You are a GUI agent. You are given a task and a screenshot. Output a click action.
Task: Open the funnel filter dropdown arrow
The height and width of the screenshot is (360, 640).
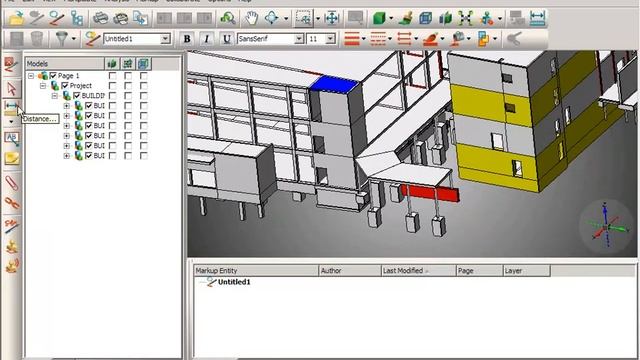(x=74, y=39)
